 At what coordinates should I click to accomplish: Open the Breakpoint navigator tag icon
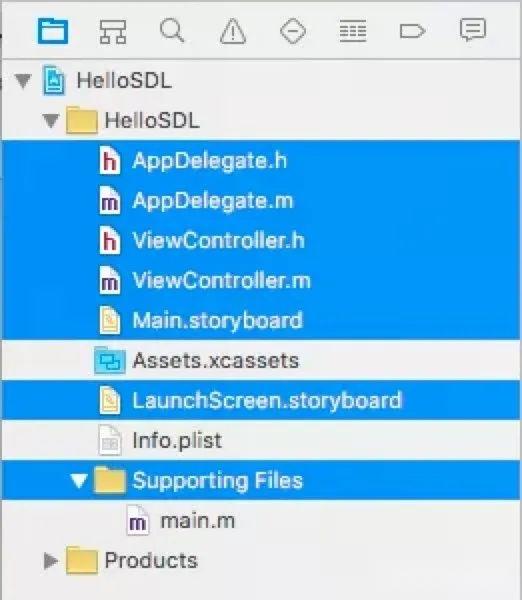[x=412, y=31]
